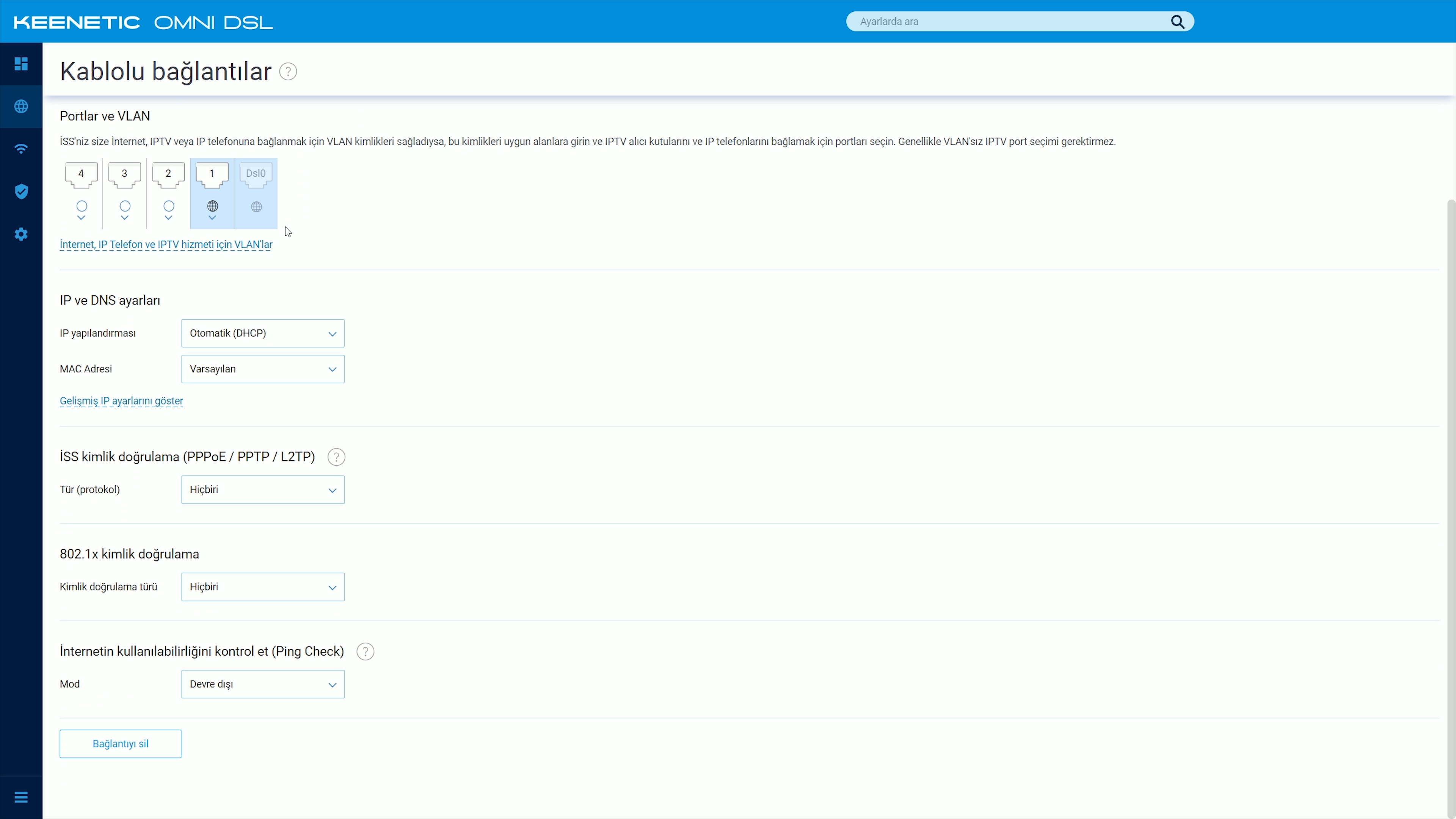The image size is (1456, 819).
Task: Click the KEENETIC OMNI DSL logo
Action: 143,22
